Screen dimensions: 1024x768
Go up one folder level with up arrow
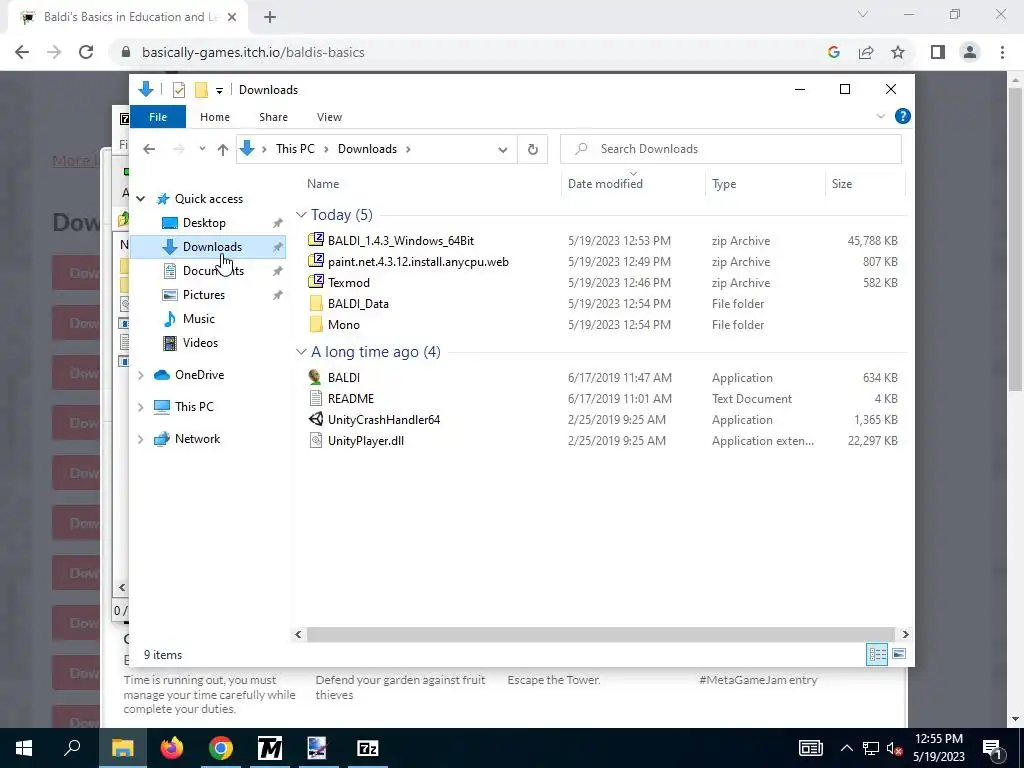223,150
